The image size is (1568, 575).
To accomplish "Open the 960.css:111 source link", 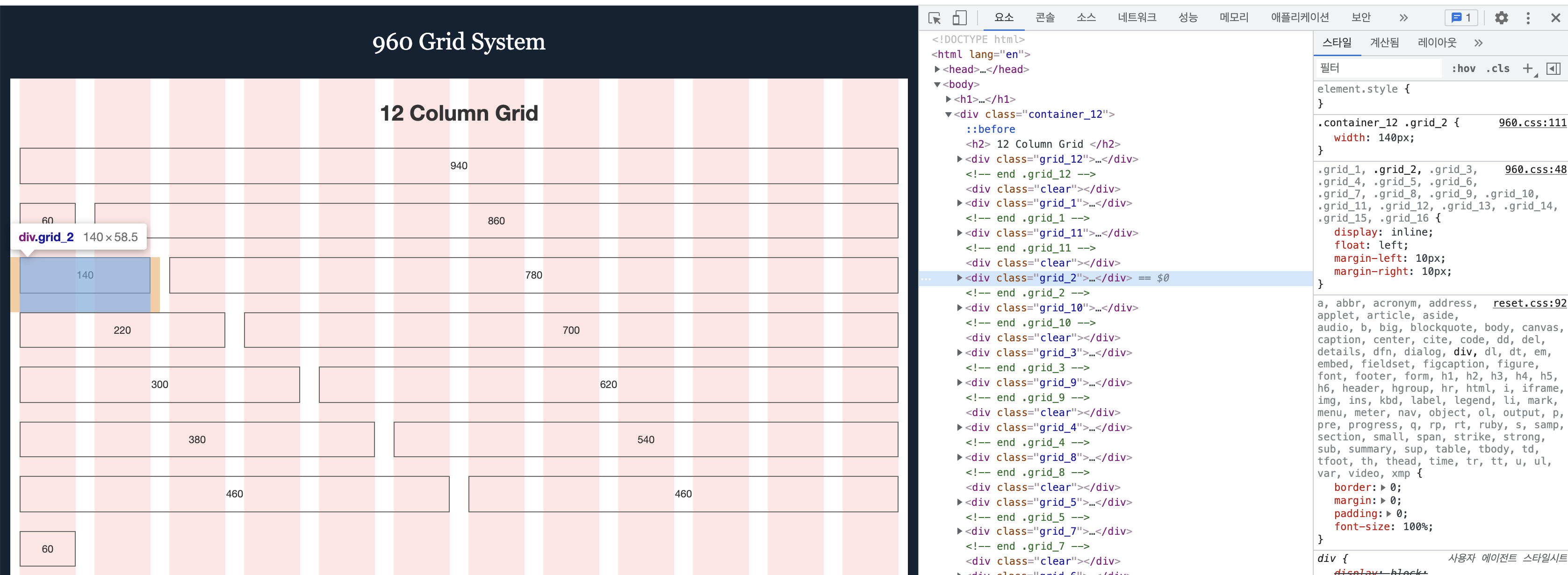I will click(x=1532, y=123).
